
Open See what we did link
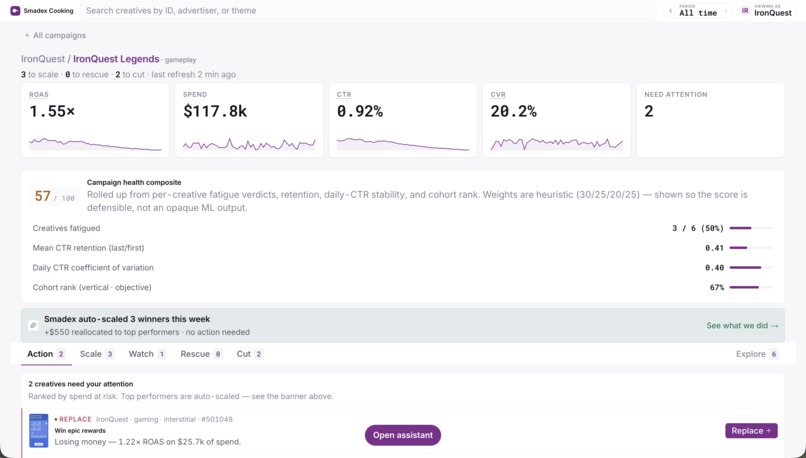tap(742, 325)
